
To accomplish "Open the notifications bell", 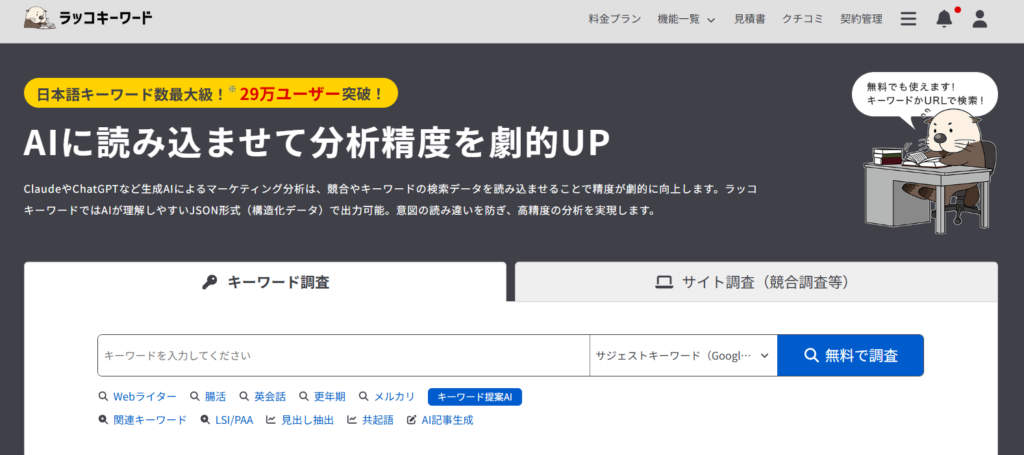I will click(944, 19).
